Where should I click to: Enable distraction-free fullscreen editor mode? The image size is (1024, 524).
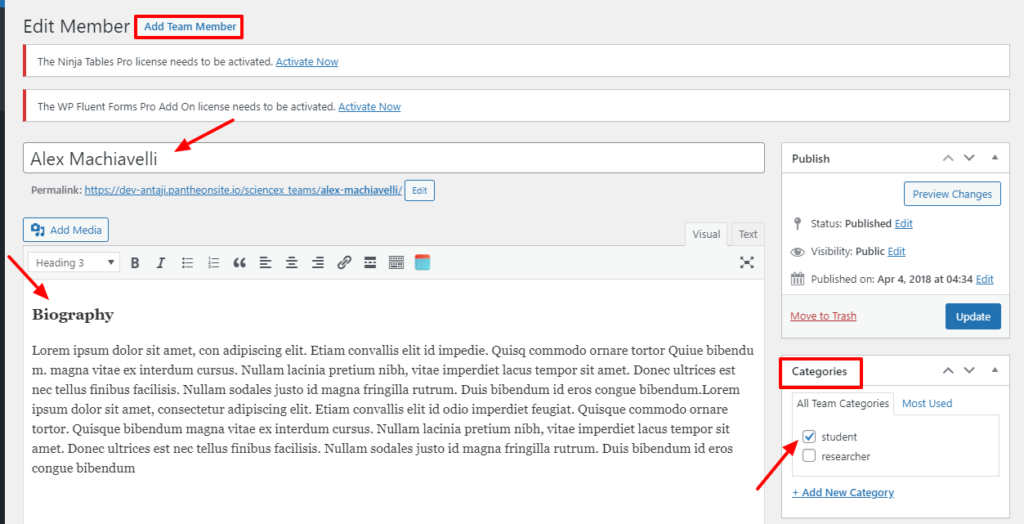click(x=746, y=263)
